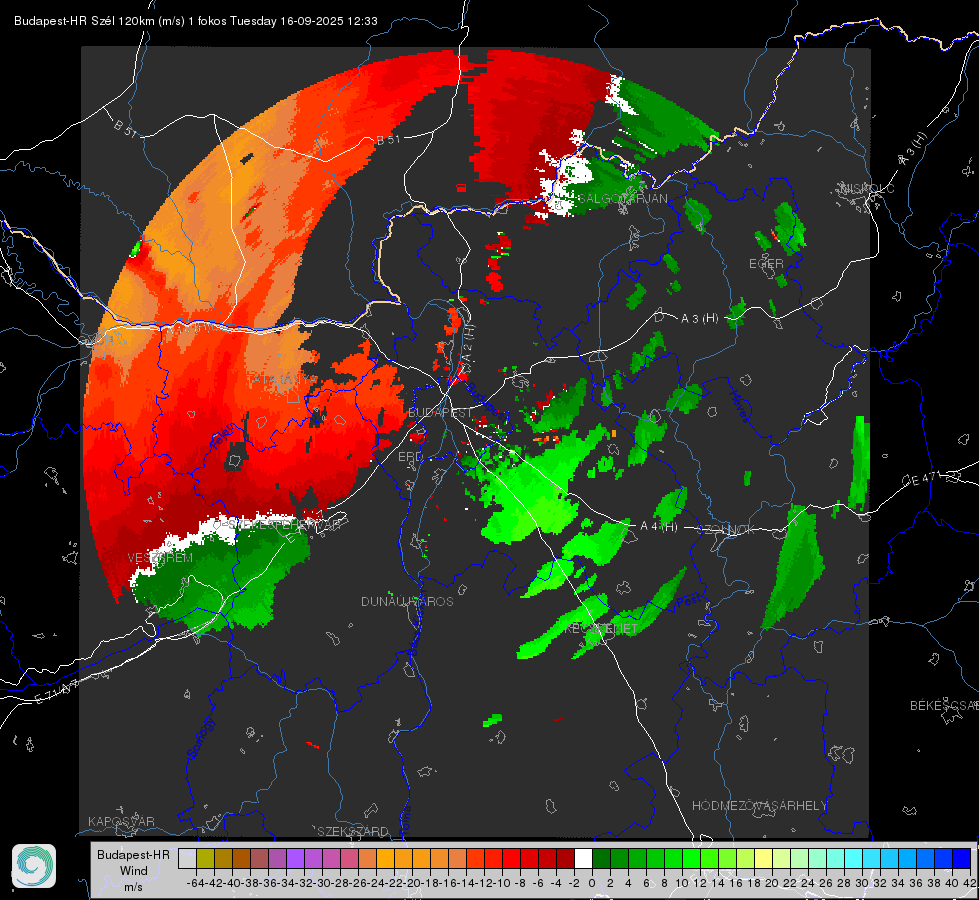
Task: Pick the darkest green swatch between 0 and 2
Action: tap(601, 859)
